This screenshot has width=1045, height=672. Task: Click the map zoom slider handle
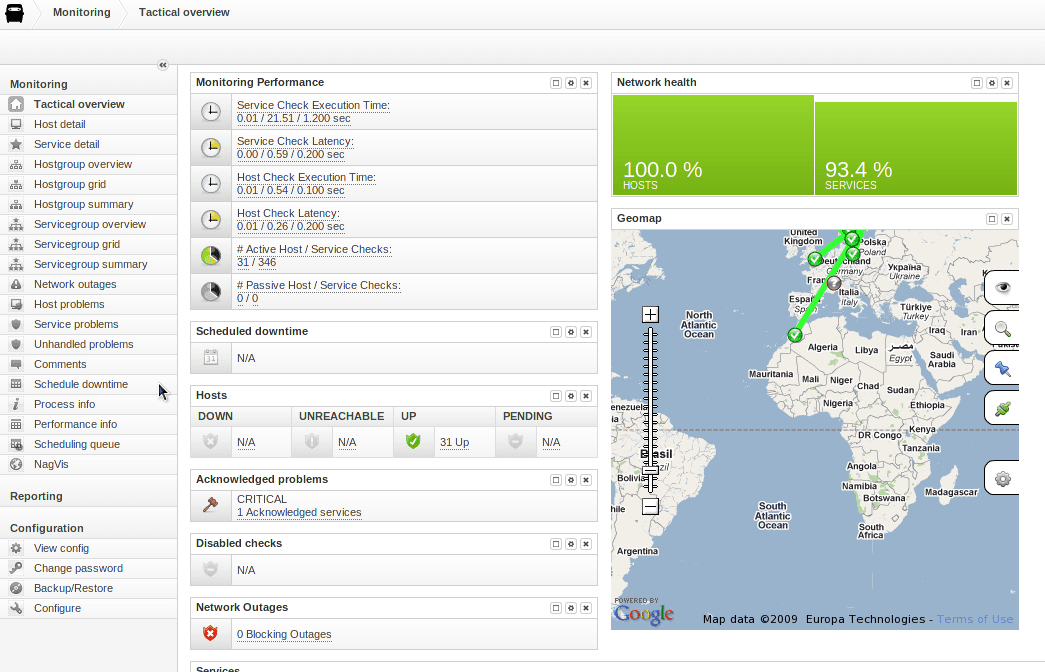click(650, 471)
